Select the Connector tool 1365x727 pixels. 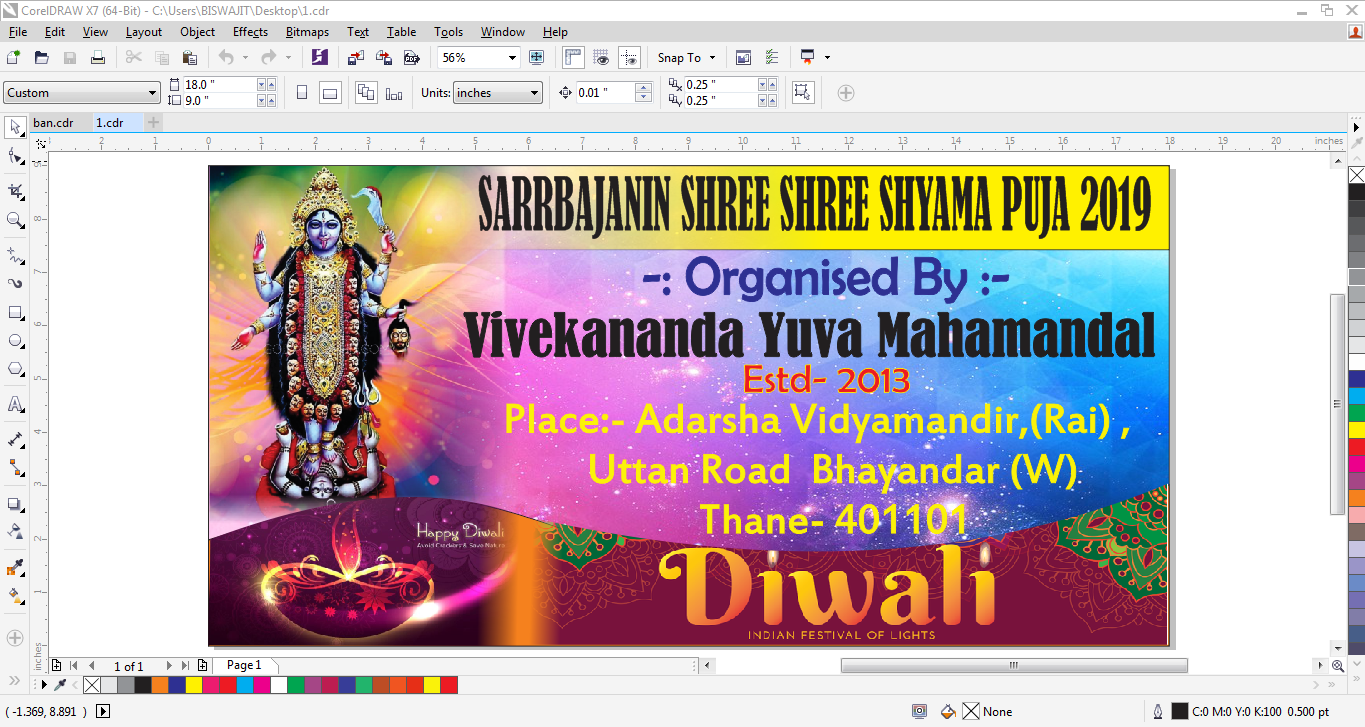[15, 468]
